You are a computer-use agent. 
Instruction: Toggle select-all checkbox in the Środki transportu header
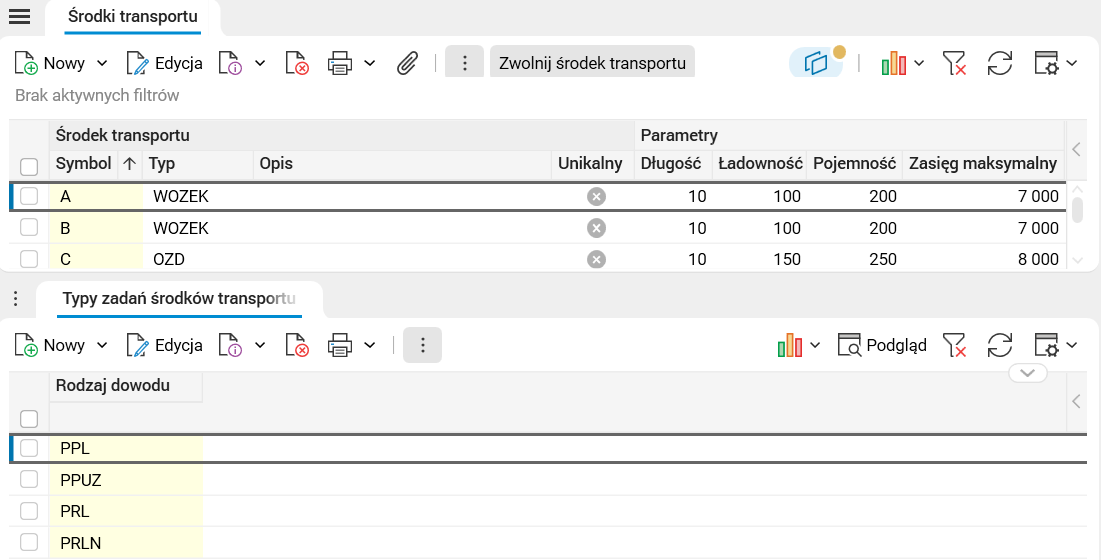point(29,166)
